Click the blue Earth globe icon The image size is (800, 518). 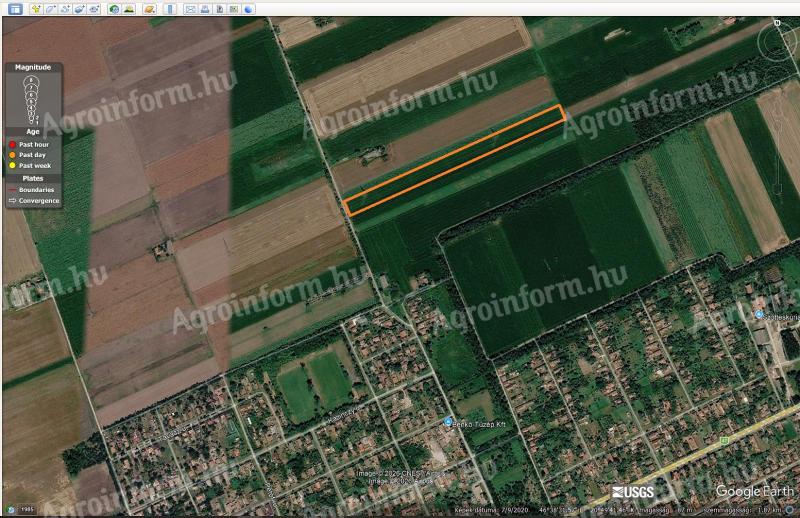(248, 9)
